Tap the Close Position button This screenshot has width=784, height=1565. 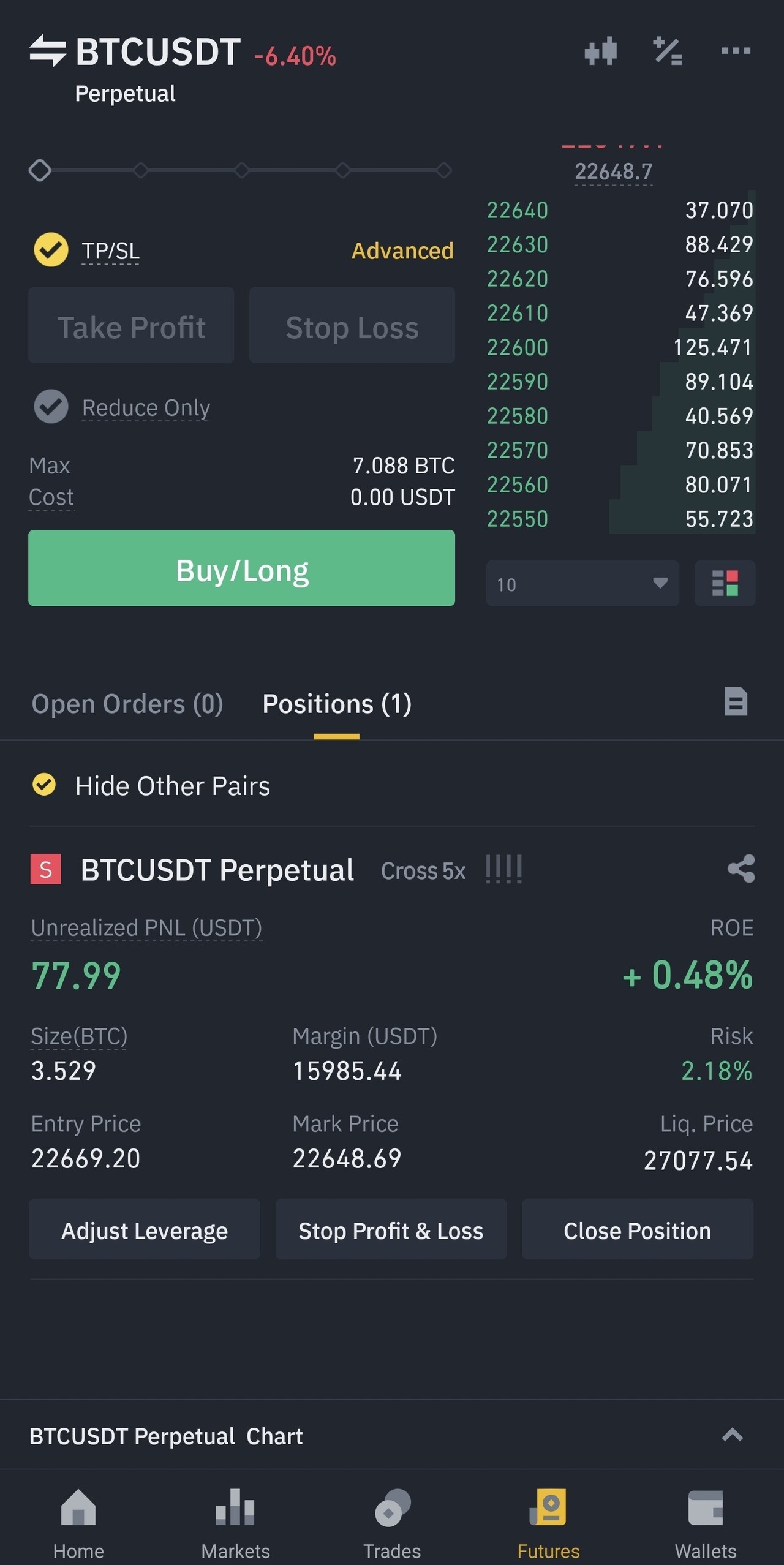(637, 1231)
